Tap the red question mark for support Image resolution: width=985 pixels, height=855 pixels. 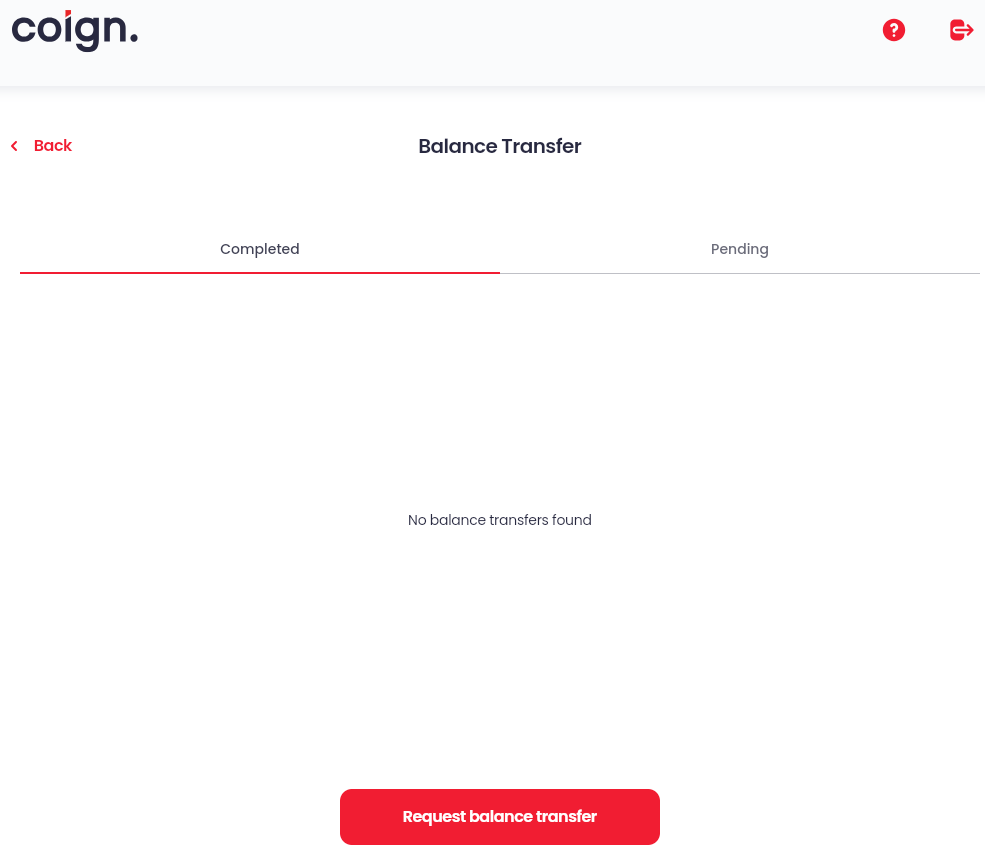click(x=893, y=30)
